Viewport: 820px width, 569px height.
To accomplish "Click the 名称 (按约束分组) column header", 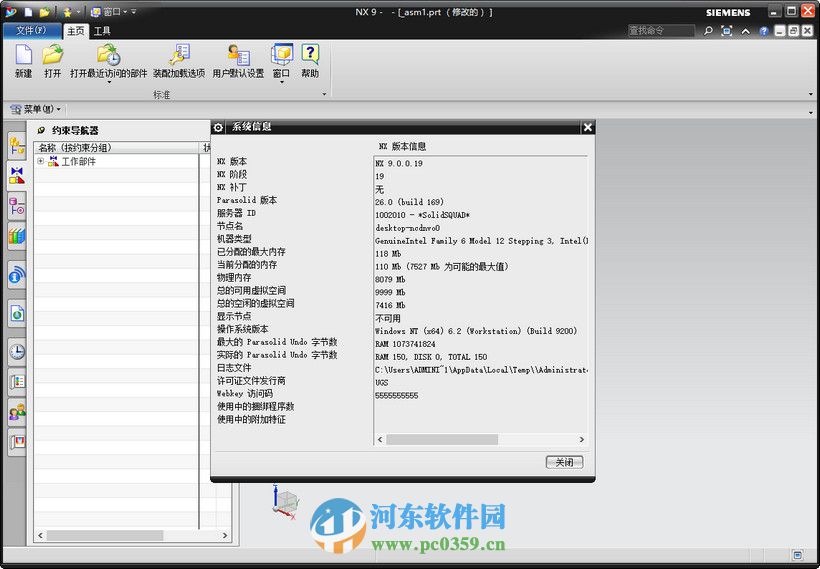I will point(117,148).
